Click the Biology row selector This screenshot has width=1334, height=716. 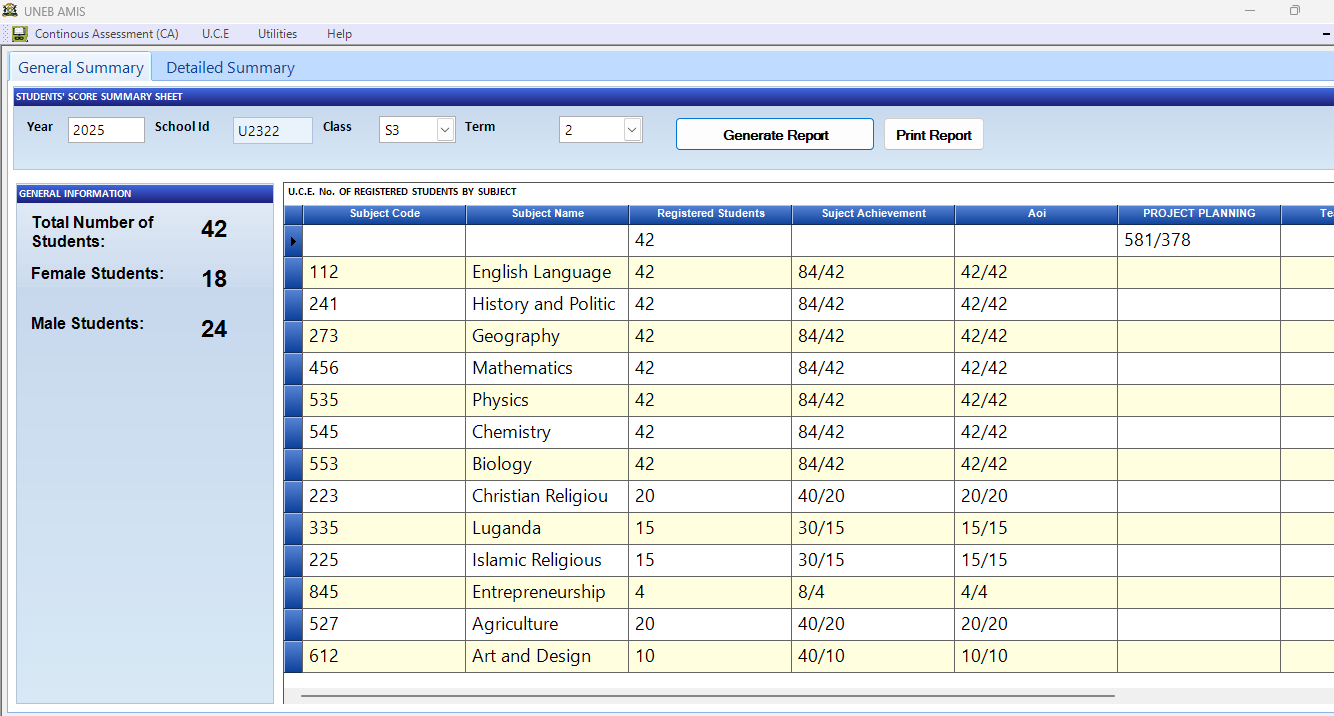(292, 464)
